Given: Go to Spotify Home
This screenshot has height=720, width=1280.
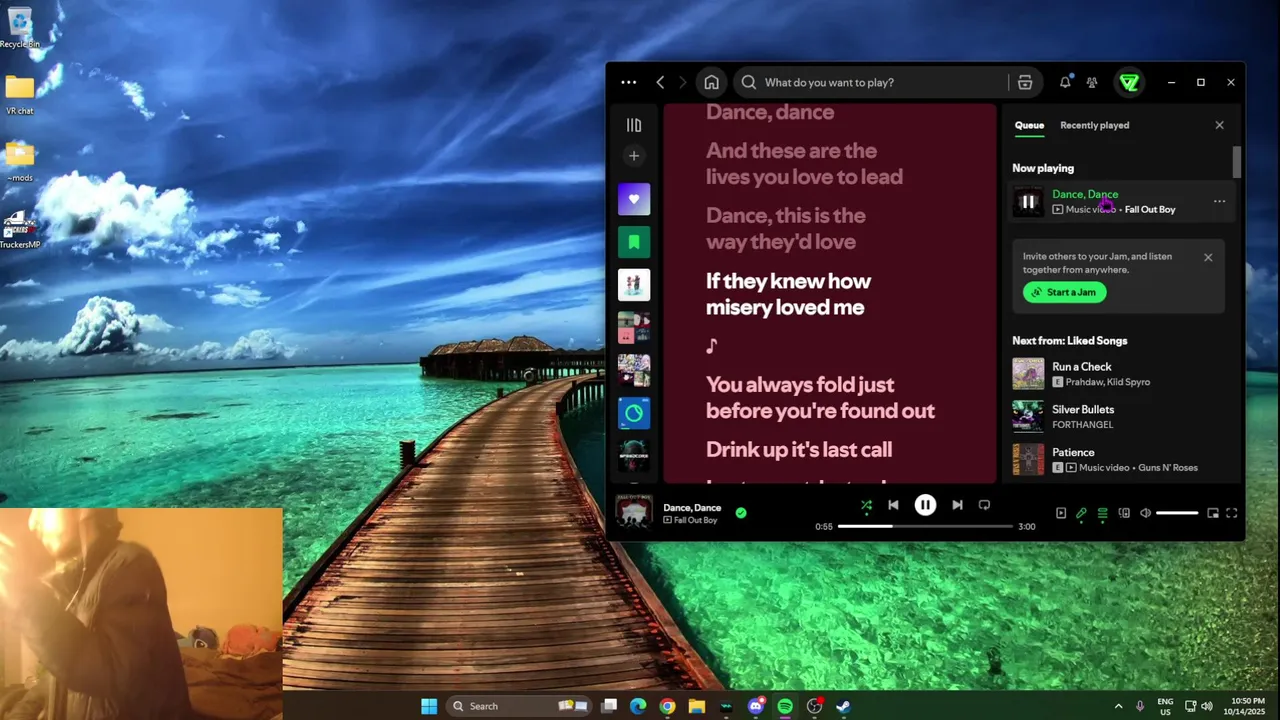Looking at the screenshot, I should (711, 82).
